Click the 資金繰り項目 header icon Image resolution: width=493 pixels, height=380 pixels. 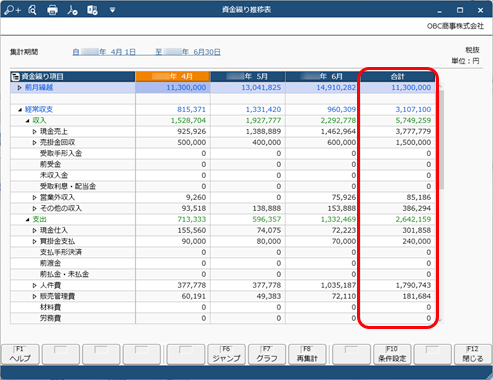[x=15, y=77]
